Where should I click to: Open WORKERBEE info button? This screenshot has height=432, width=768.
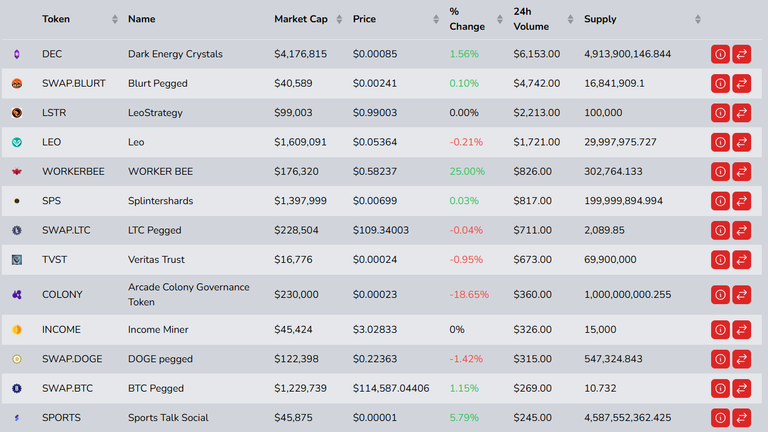(720, 171)
